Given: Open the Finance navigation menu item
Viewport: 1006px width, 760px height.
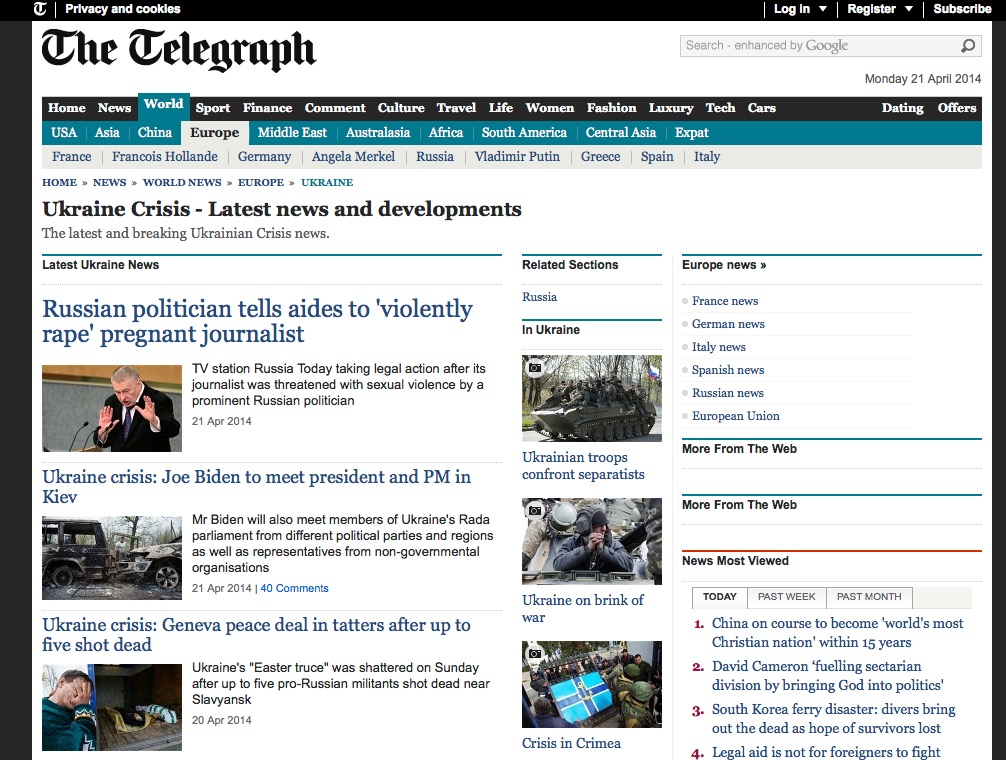Looking at the screenshot, I should pos(267,108).
